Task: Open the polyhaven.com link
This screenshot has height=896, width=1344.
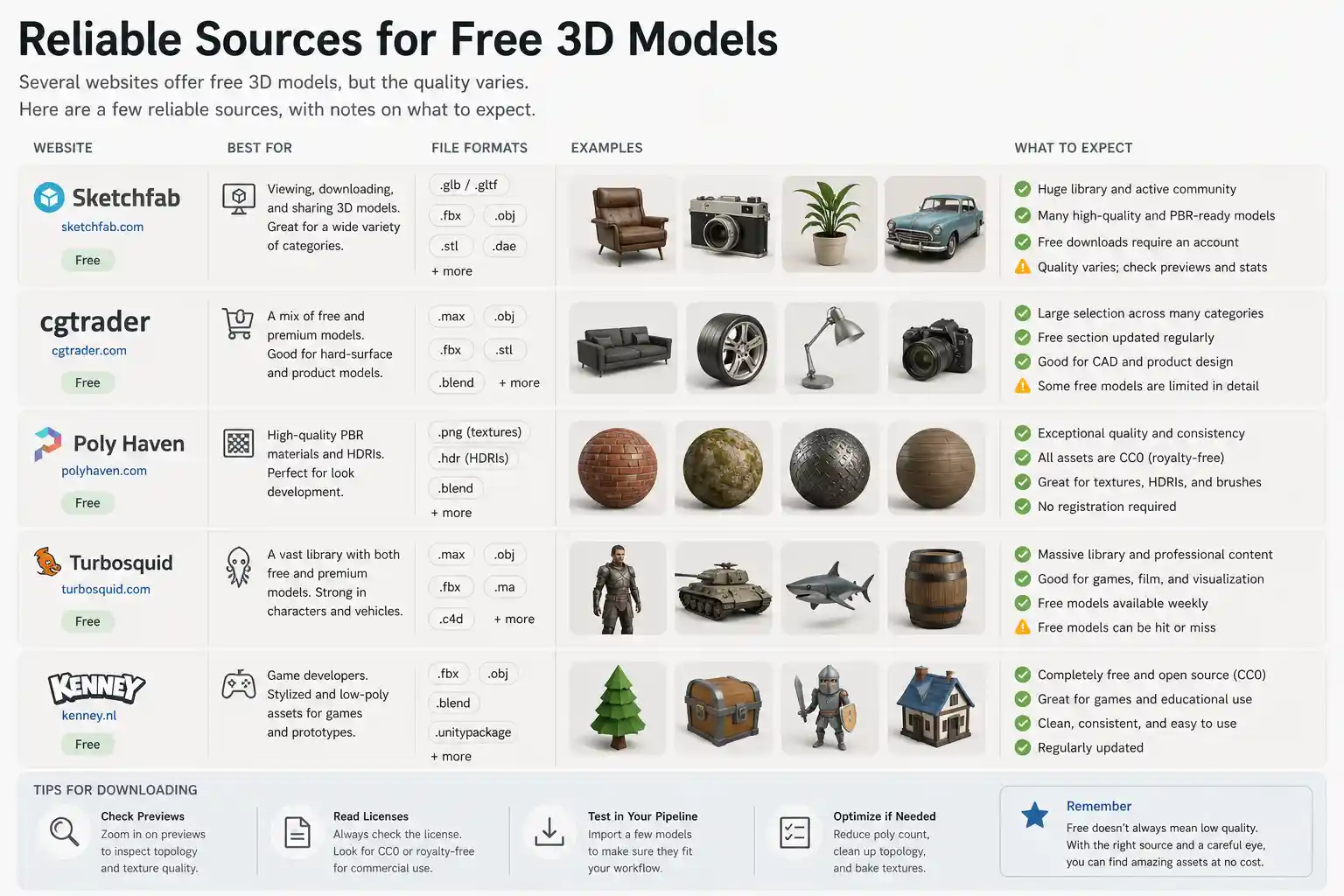Action: pyautogui.click(x=104, y=471)
